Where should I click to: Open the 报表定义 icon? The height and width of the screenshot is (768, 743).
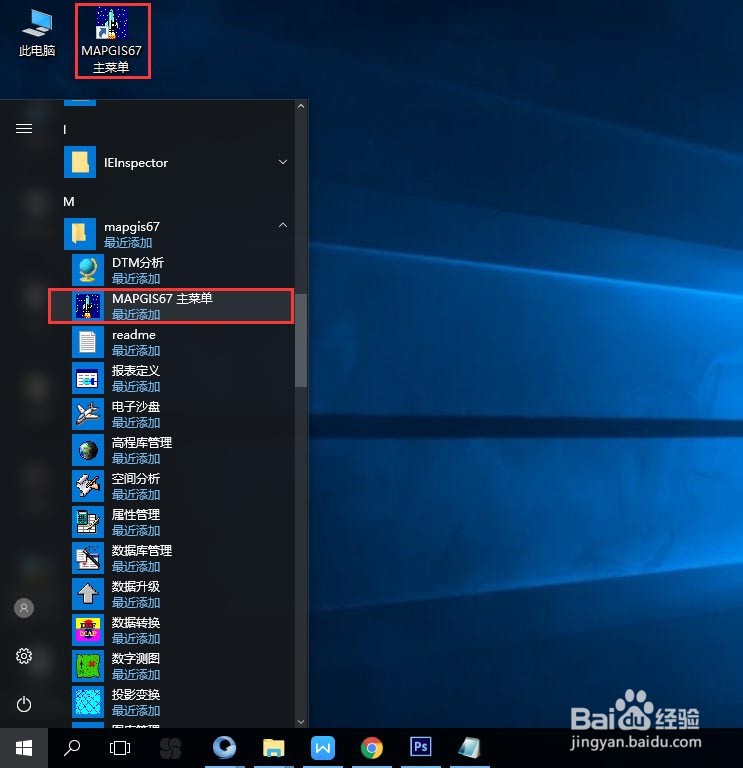coord(88,378)
